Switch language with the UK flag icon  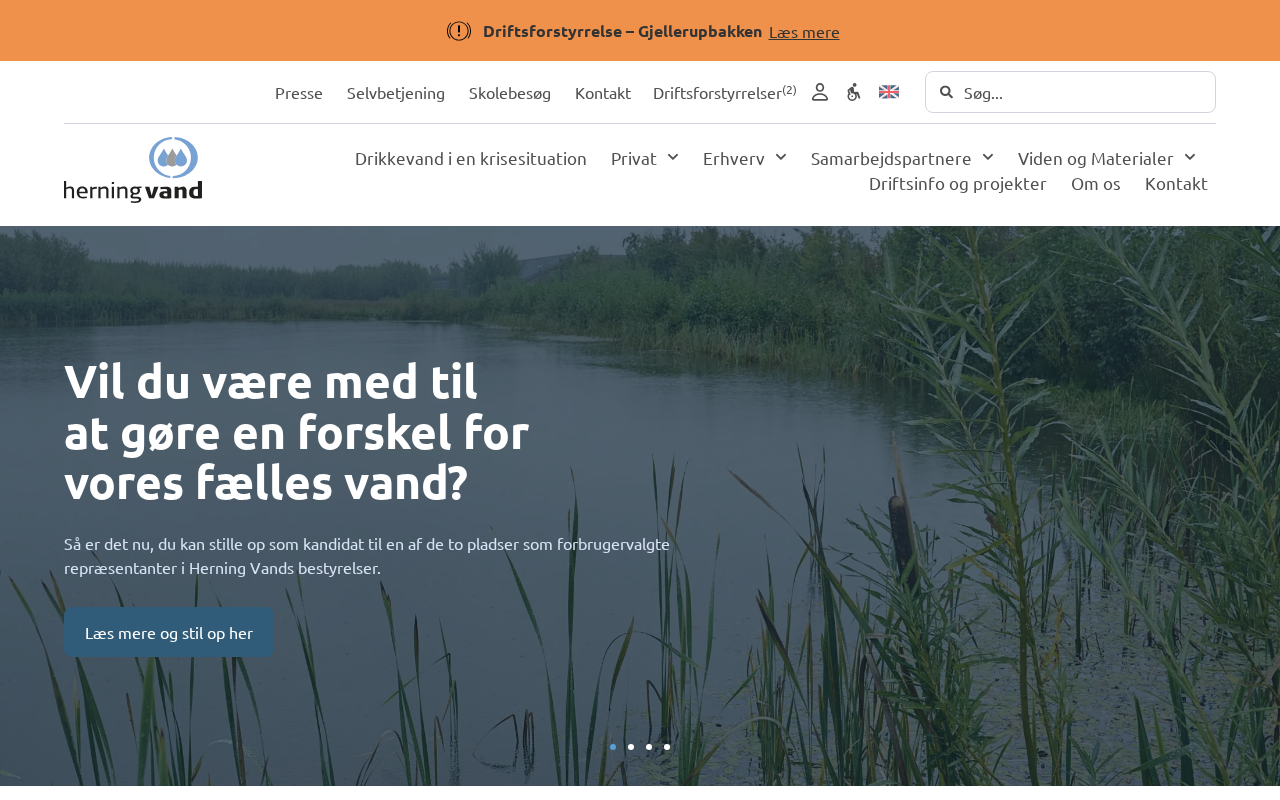(889, 92)
